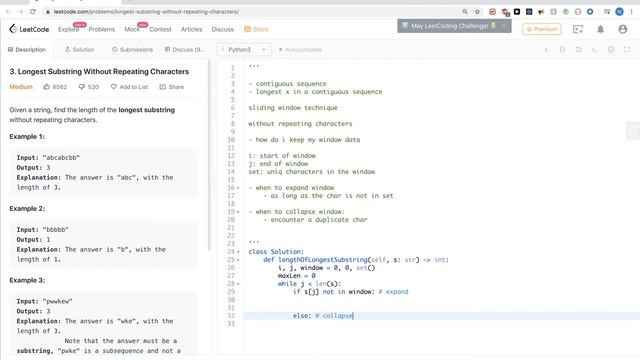Click the red adblock extension icon
Viewport: 640px width, 360px height.
493,12
